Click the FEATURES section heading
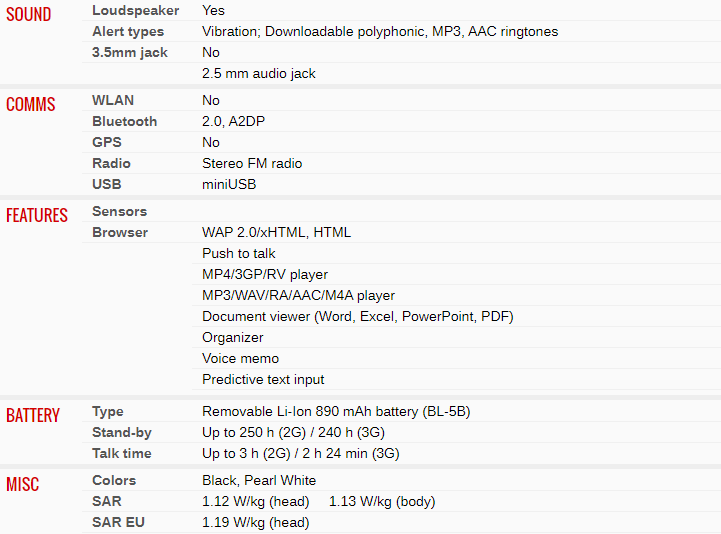The width and height of the screenshot is (721, 534). click(37, 215)
